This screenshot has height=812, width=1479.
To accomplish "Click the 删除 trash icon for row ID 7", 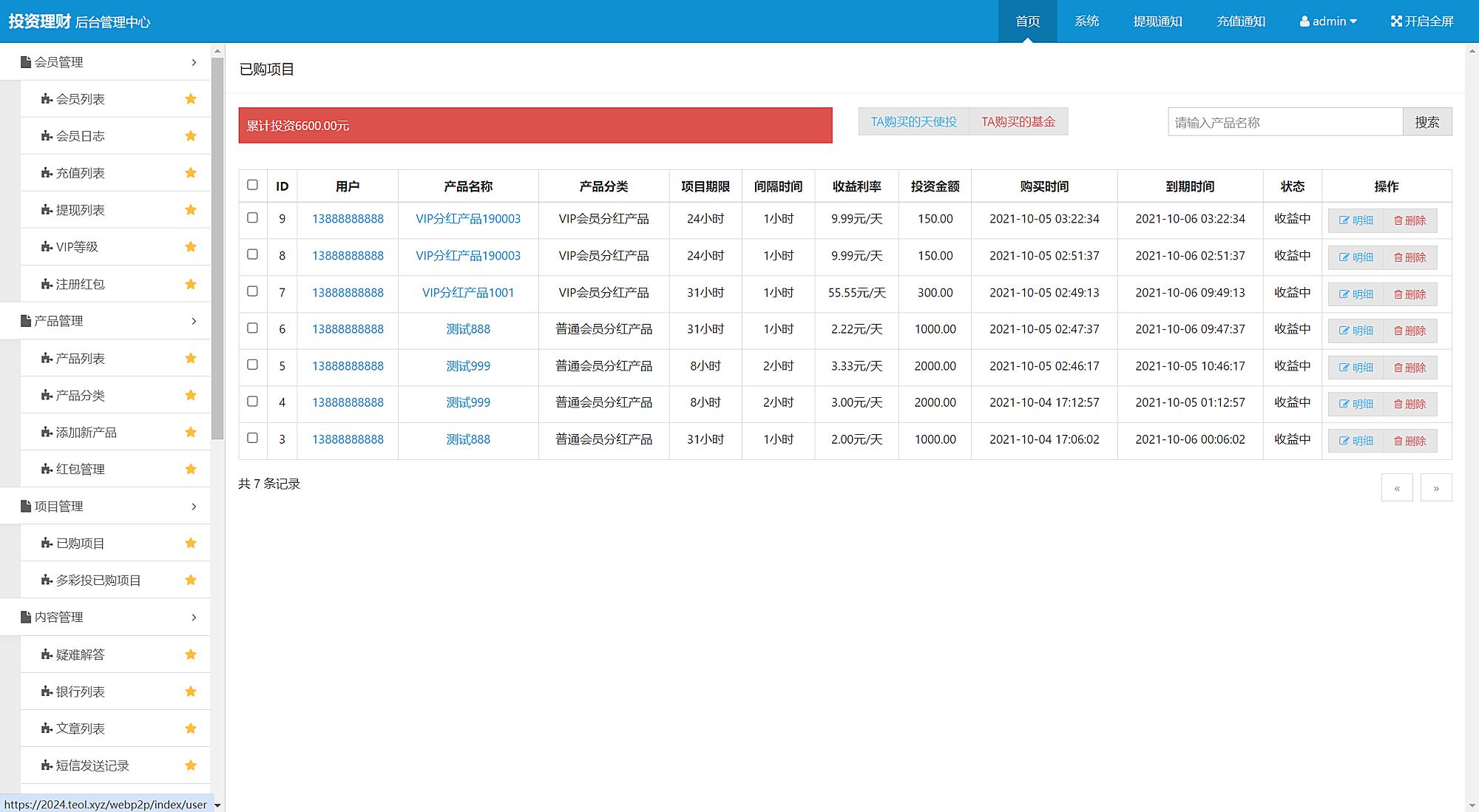I will [x=1398, y=294].
